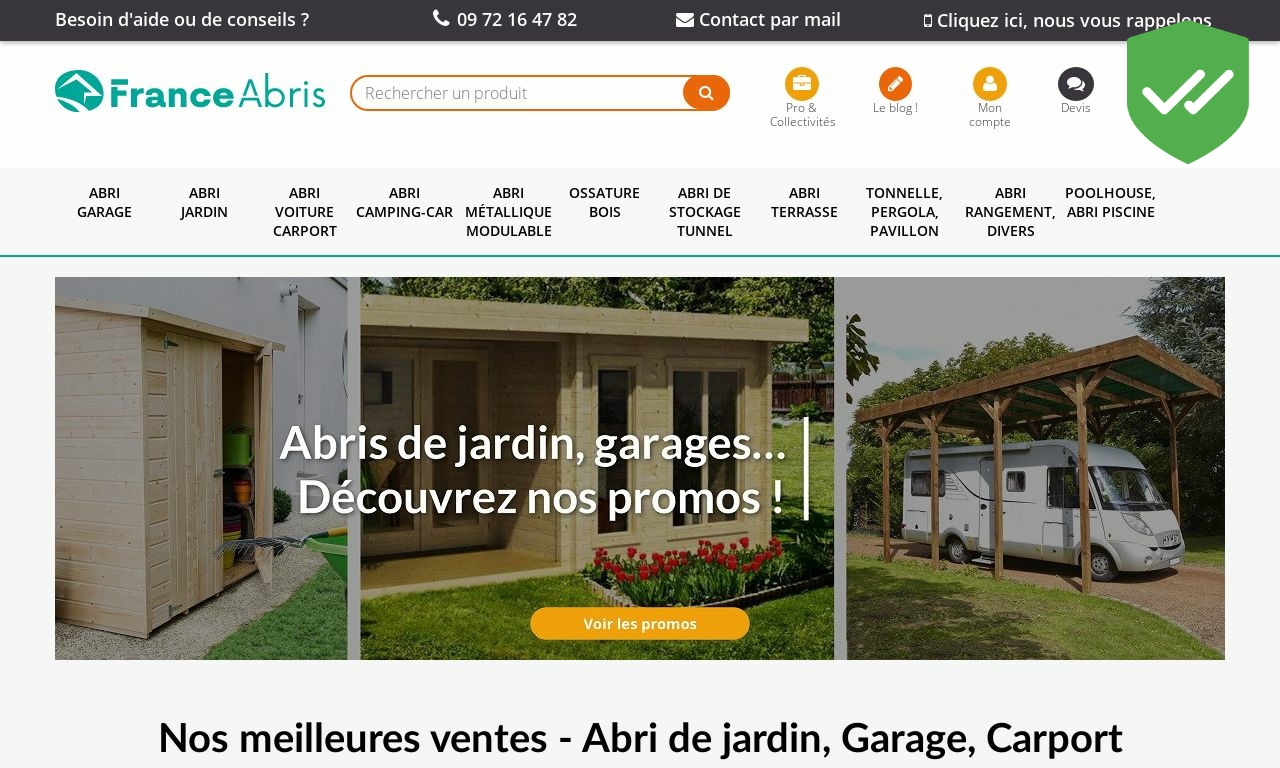Click 'Cliquez ici, nous vous rappelons' link

pyautogui.click(x=1068, y=20)
